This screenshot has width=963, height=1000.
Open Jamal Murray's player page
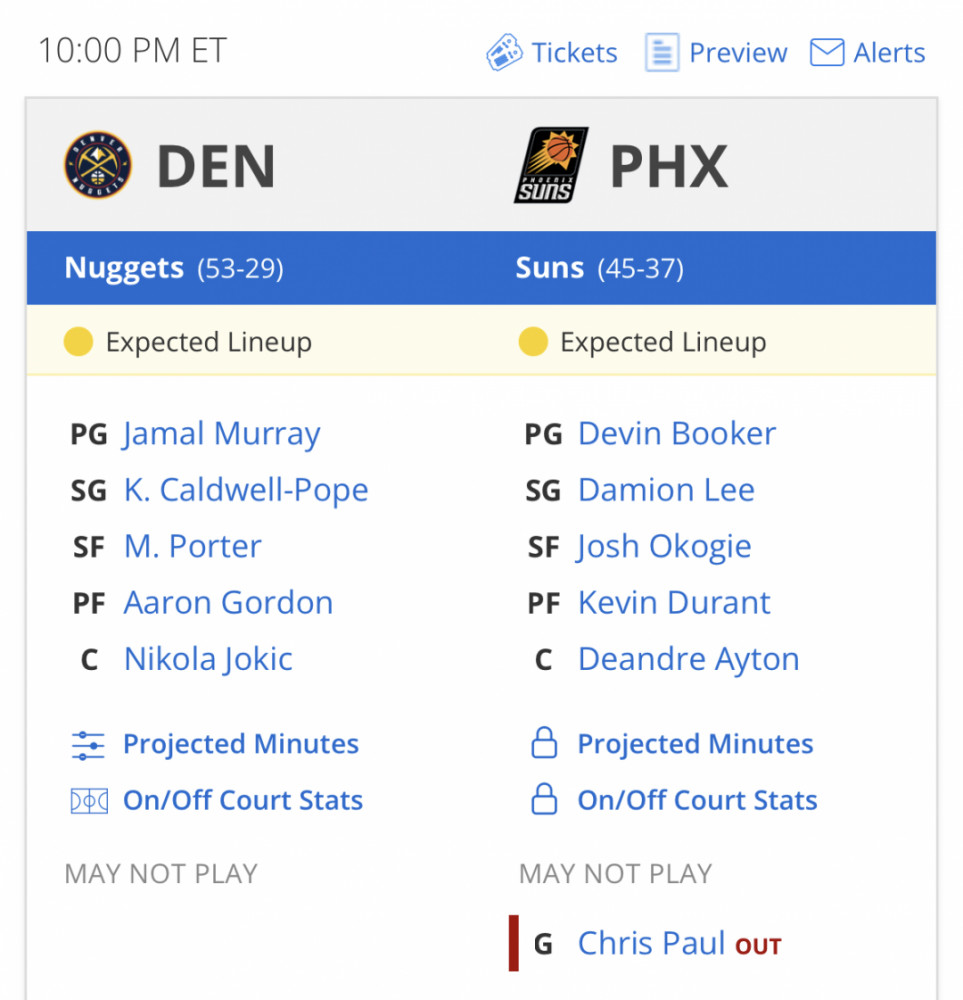222,434
